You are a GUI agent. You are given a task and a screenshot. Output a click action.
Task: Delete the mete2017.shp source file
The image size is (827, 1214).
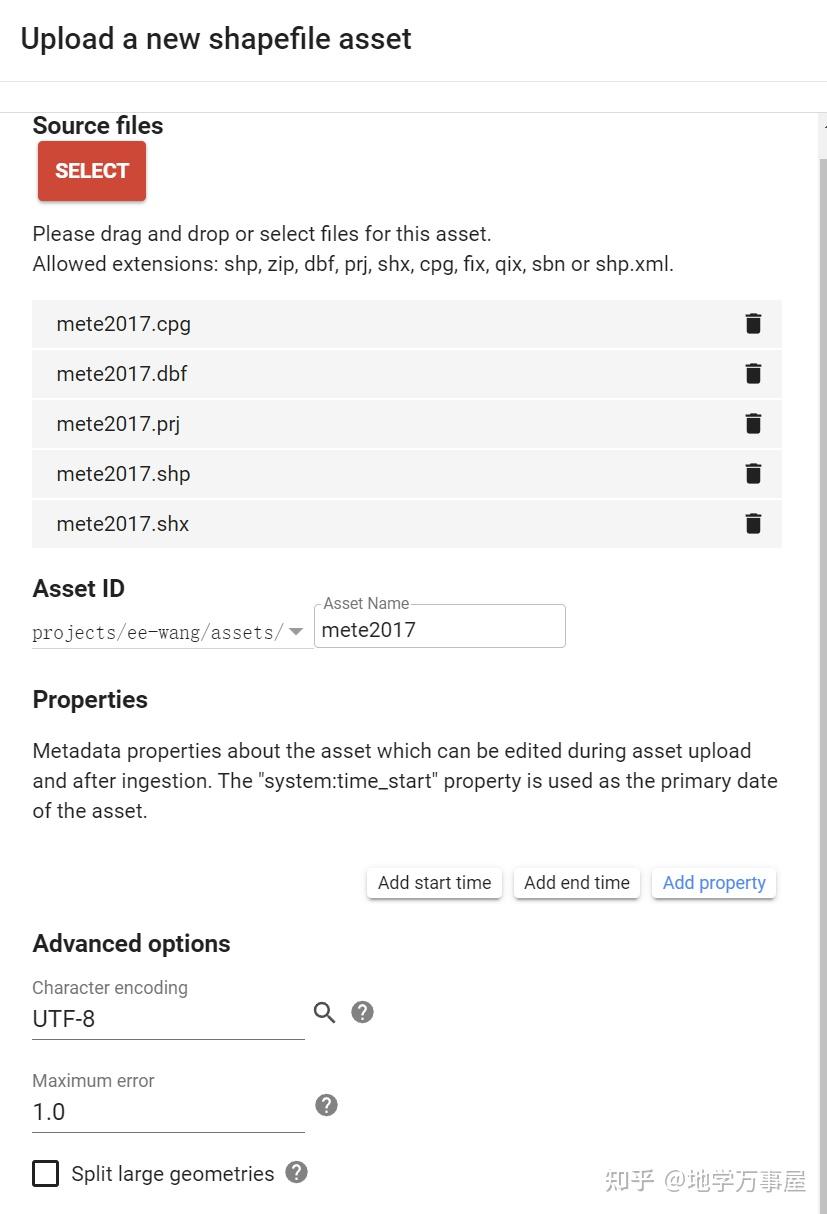point(753,474)
